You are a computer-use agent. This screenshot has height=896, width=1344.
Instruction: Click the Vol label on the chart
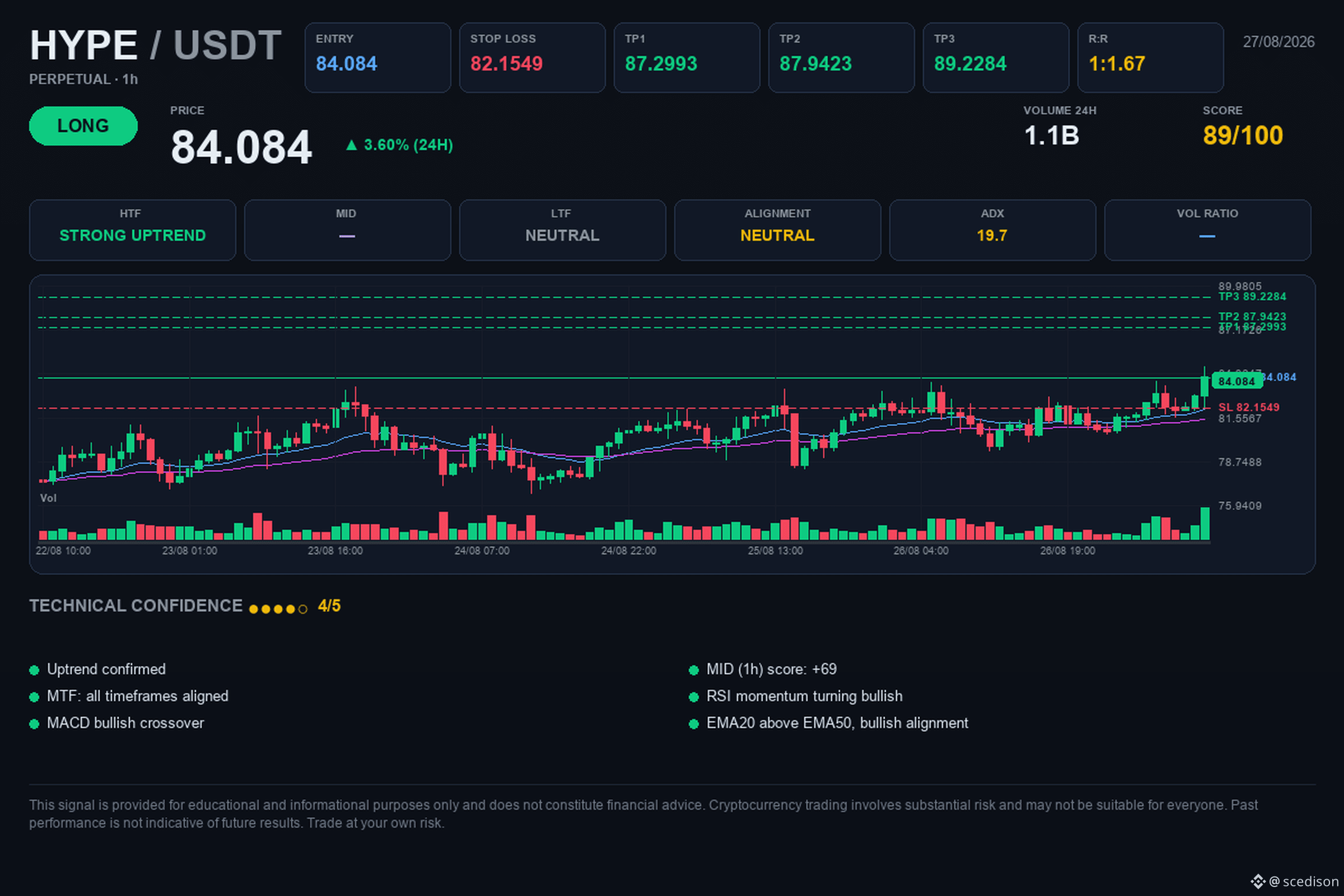coord(48,498)
